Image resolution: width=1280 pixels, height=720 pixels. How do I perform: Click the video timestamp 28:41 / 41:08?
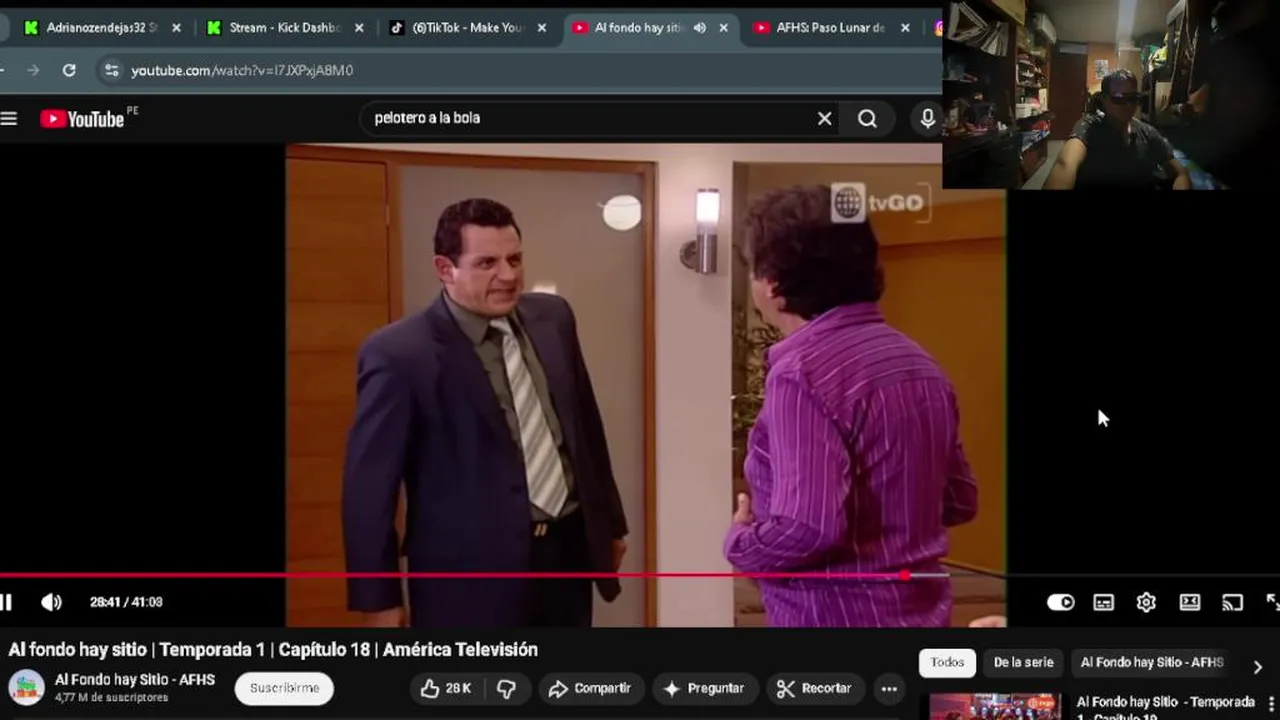pos(126,602)
